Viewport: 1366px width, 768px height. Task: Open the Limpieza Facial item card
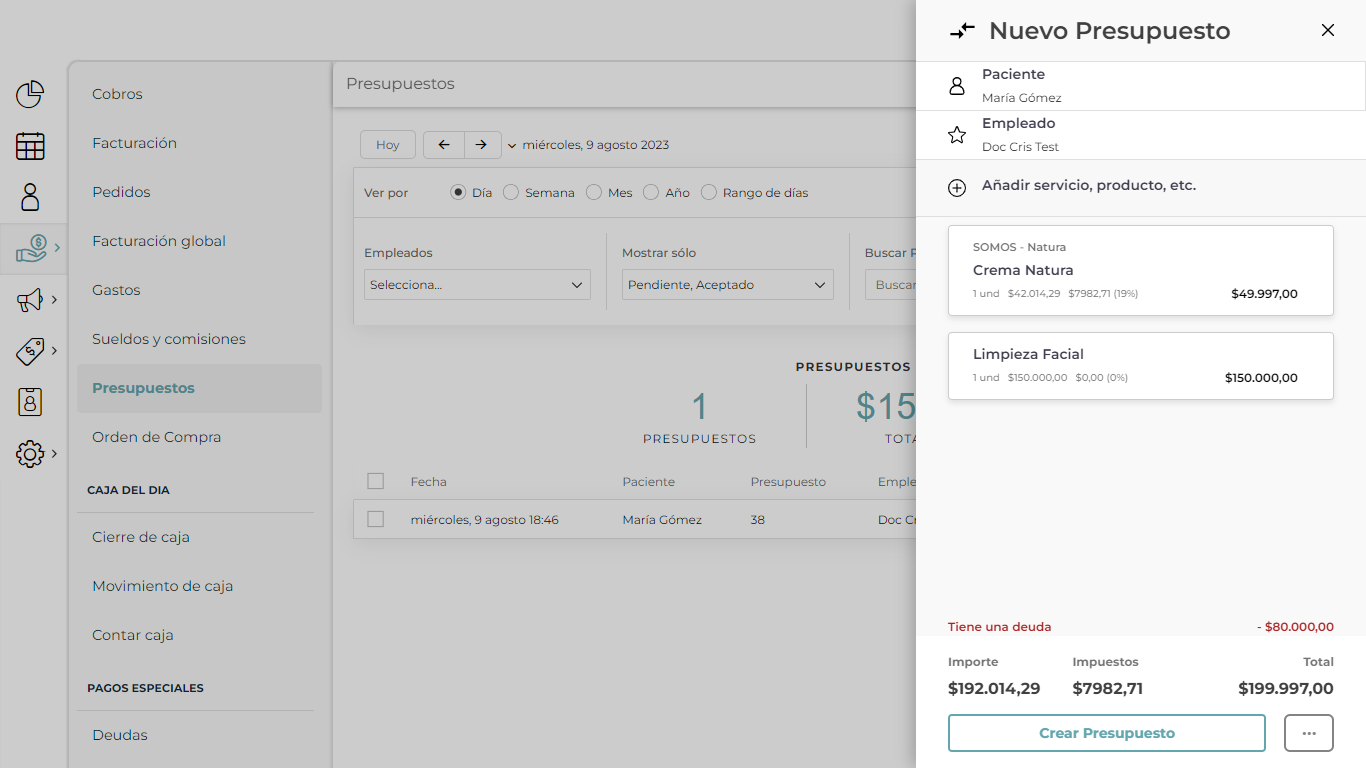coord(1141,366)
